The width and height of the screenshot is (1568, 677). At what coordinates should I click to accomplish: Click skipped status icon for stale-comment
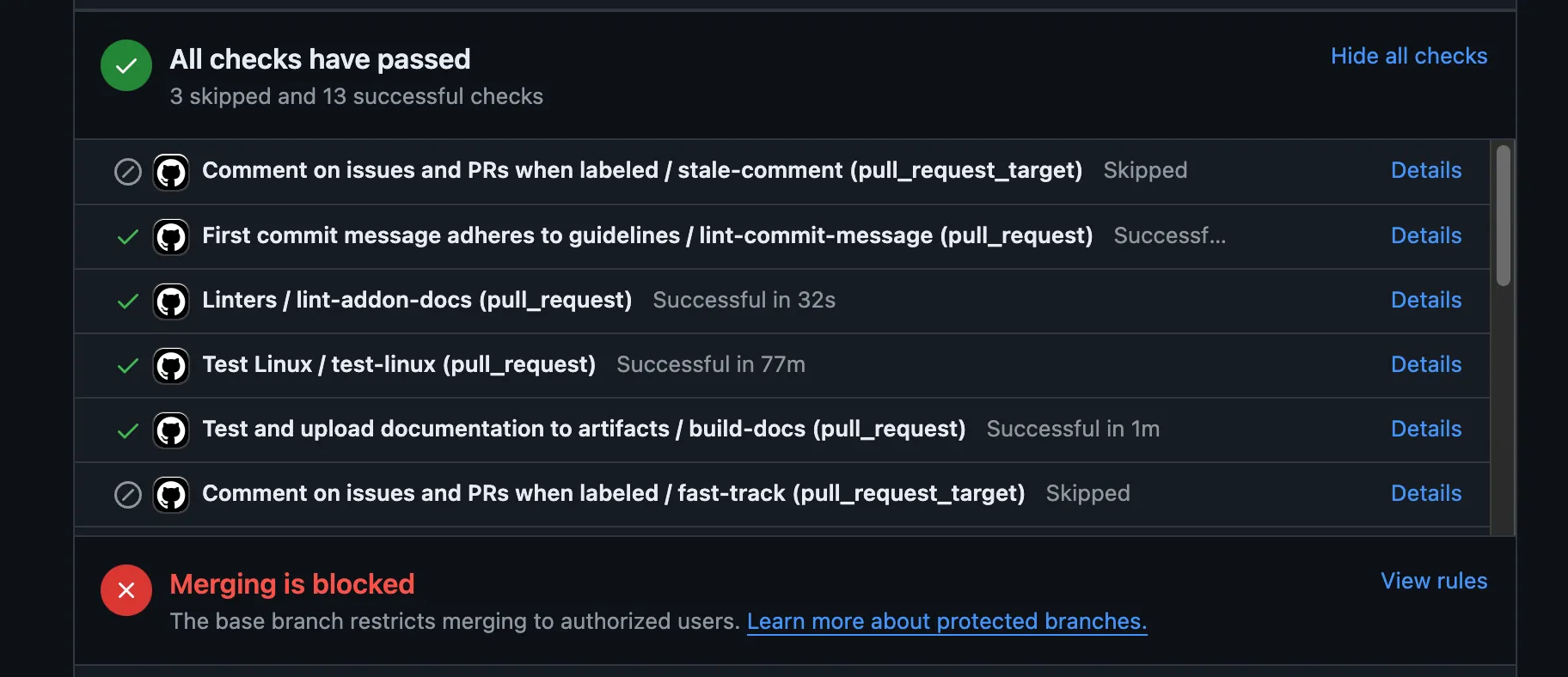pyautogui.click(x=128, y=172)
